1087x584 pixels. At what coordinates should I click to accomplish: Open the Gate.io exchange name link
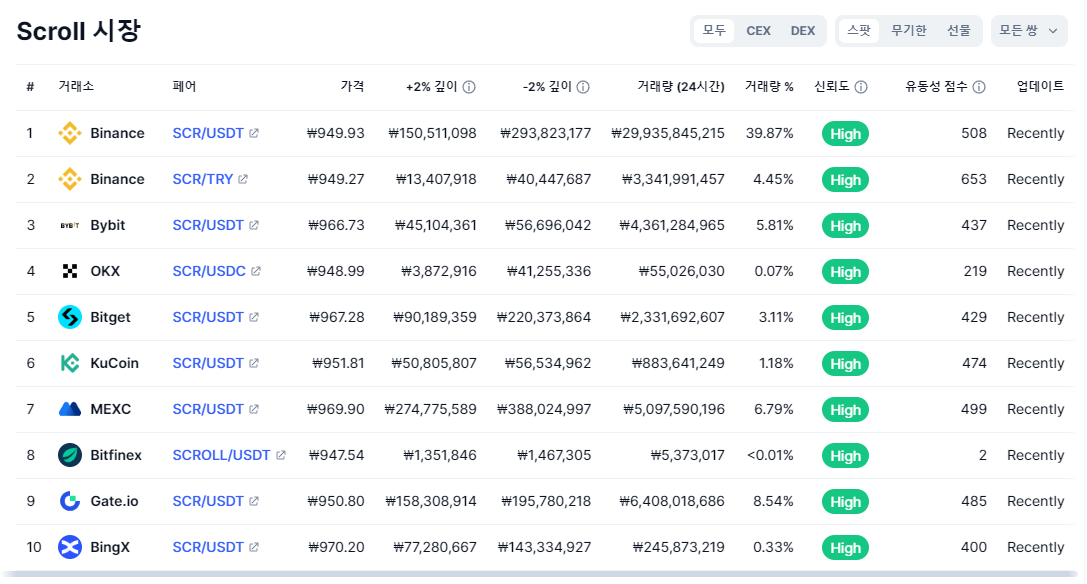click(114, 501)
